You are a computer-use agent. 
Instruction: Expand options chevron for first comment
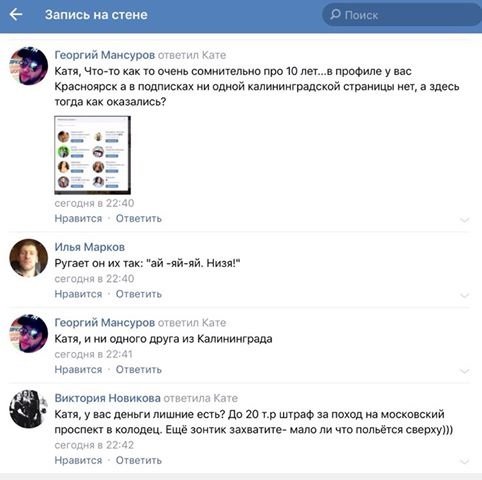(465, 220)
